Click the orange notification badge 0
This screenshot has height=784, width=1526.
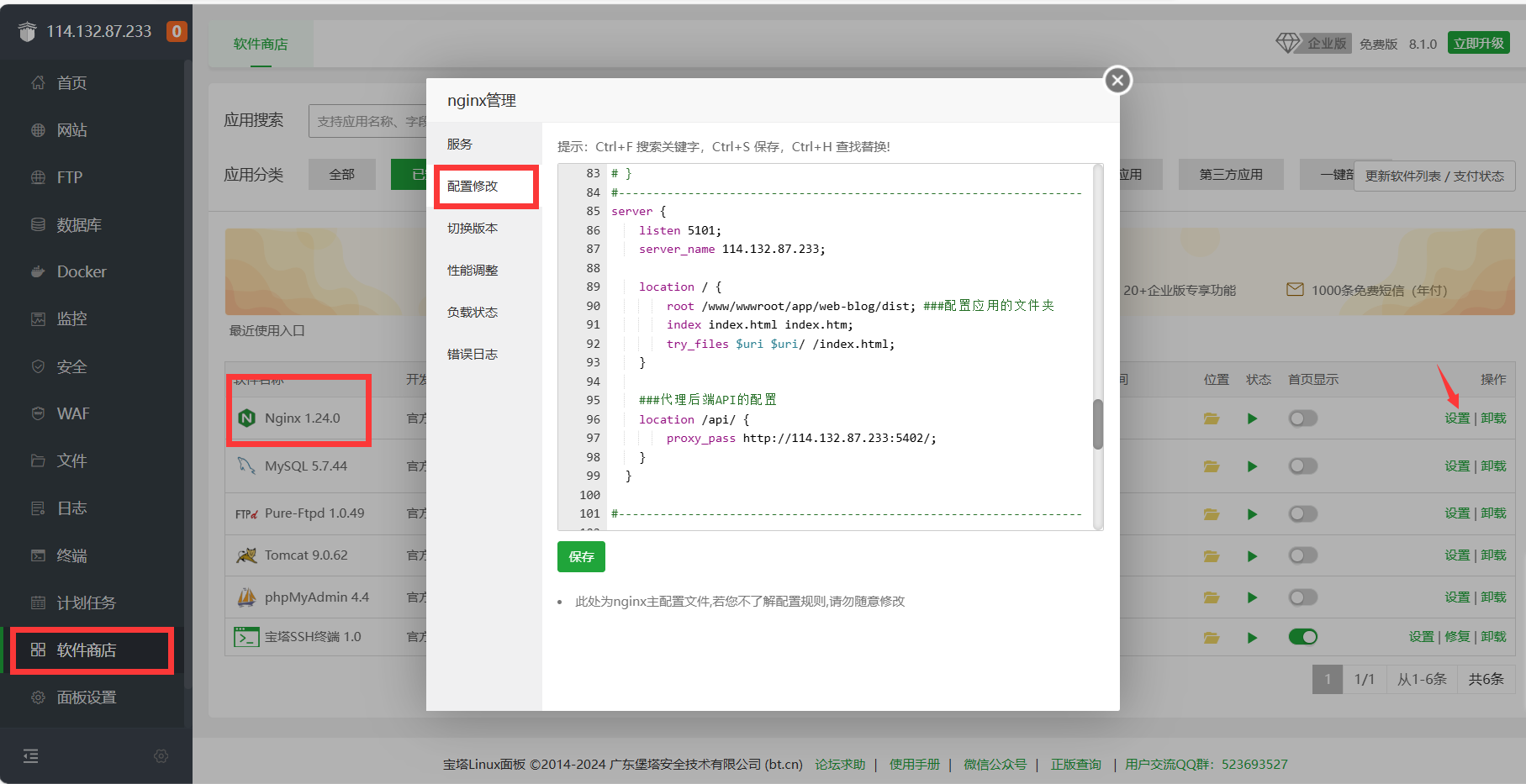pos(177,31)
